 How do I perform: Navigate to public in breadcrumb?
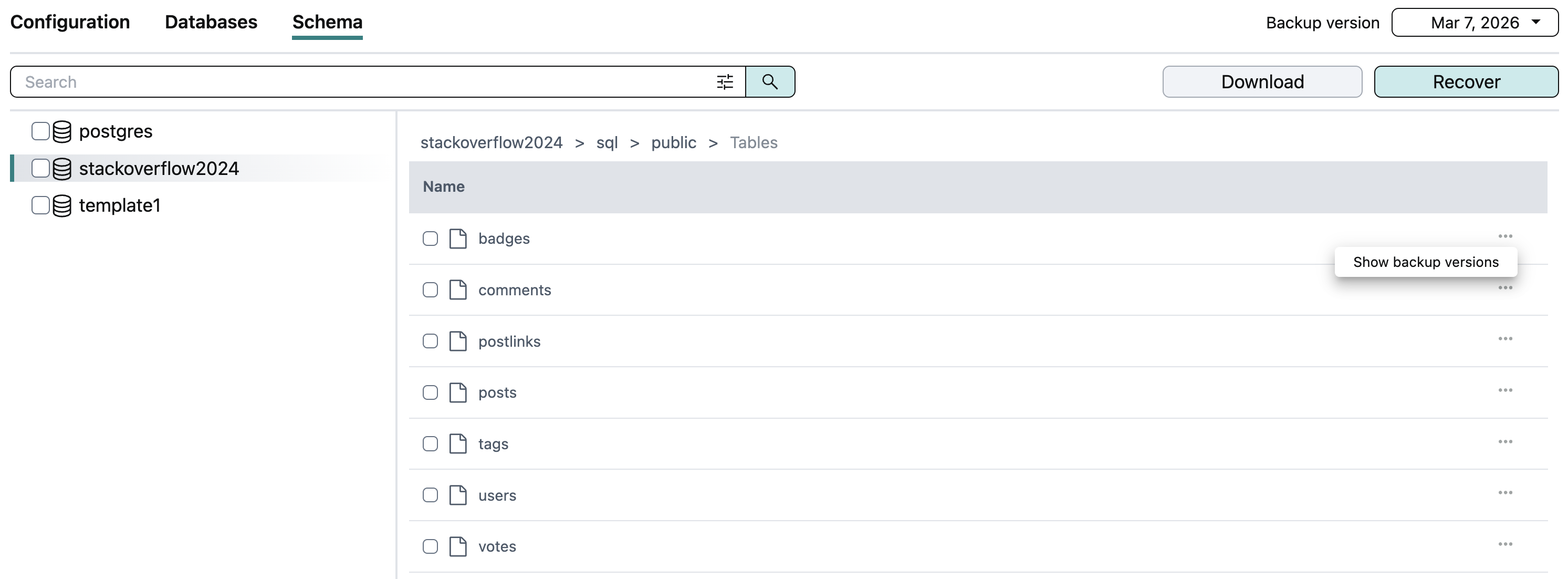point(673,142)
